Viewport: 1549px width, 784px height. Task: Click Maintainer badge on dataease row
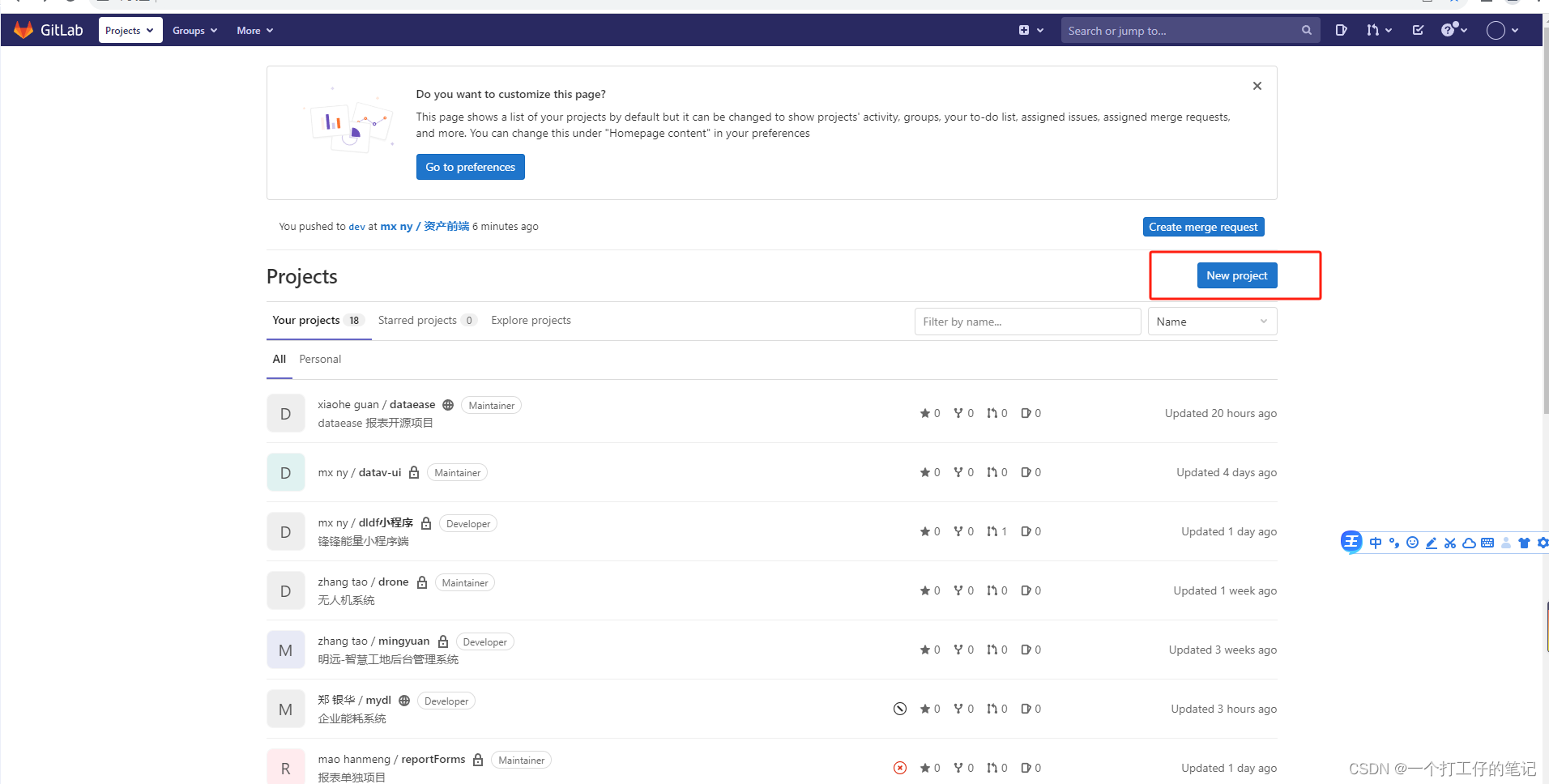click(491, 406)
